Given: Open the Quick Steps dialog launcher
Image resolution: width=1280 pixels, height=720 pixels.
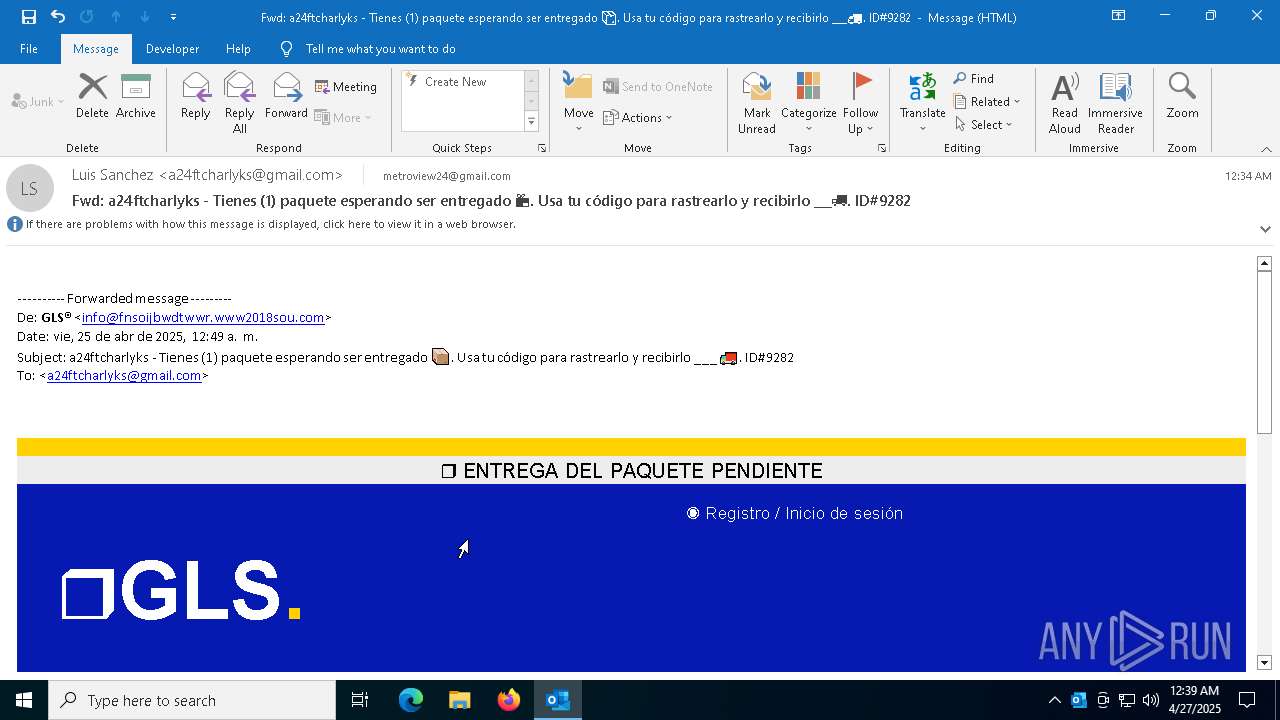Looking at the screenshot, I should pos(542,148).
